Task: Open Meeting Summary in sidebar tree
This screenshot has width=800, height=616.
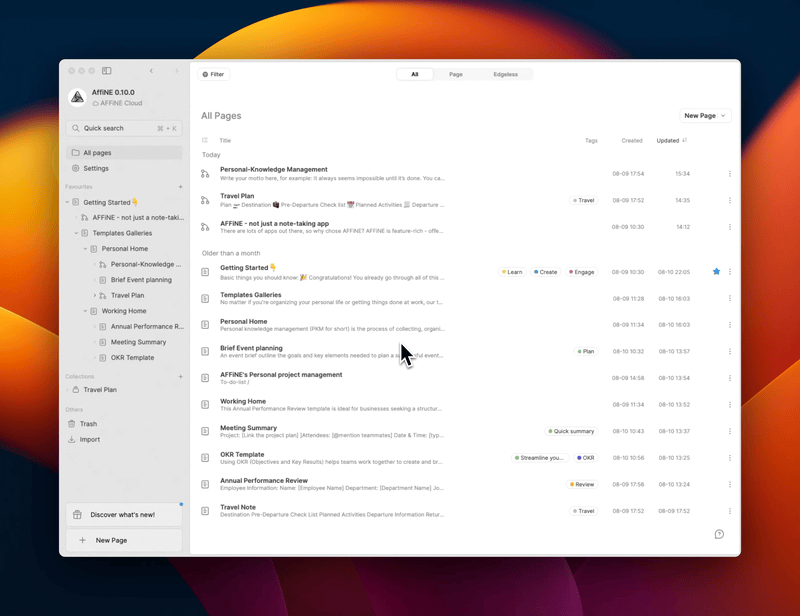Action: [138, 342]
